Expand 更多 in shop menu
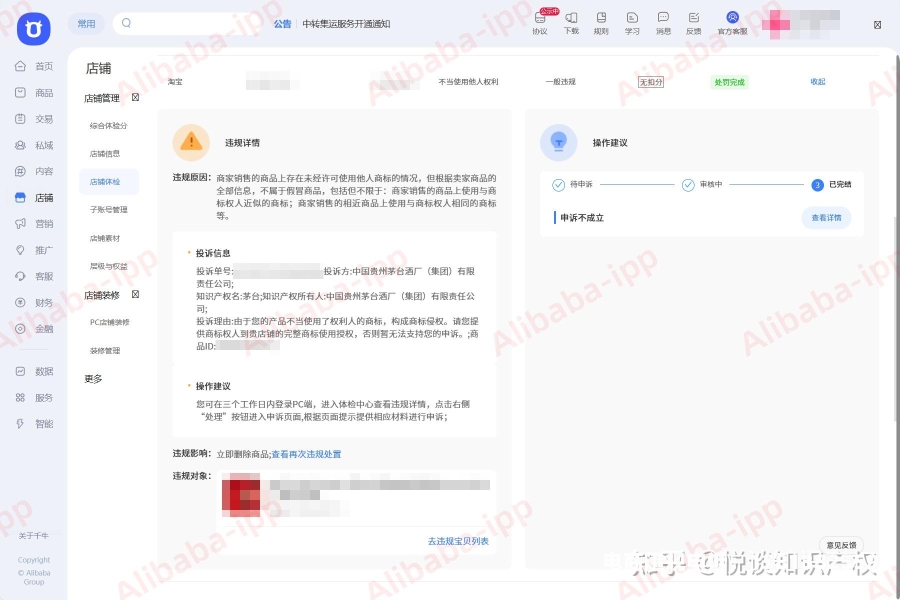 93,379
